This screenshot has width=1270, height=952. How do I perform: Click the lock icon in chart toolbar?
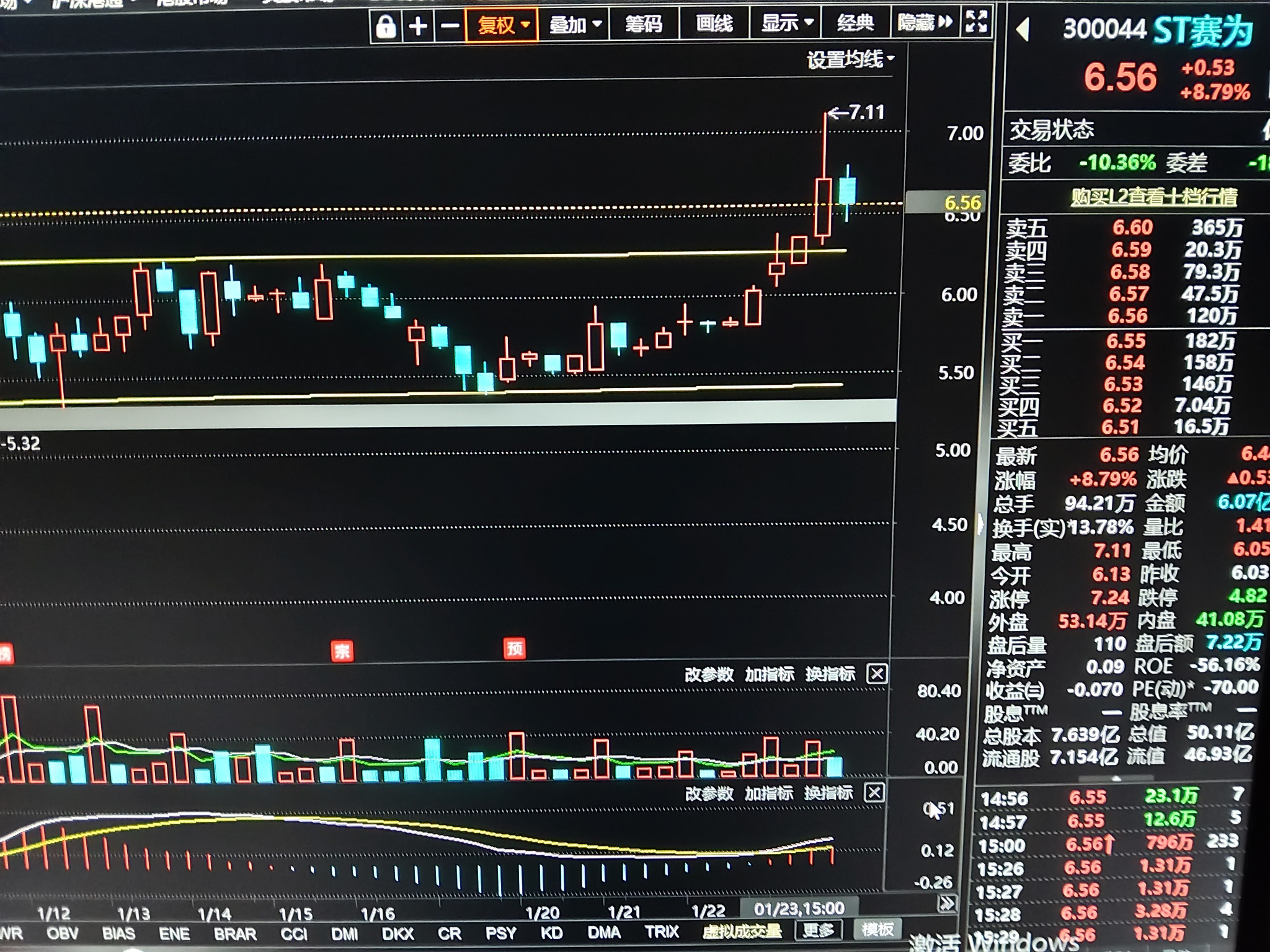pos(386,27)
